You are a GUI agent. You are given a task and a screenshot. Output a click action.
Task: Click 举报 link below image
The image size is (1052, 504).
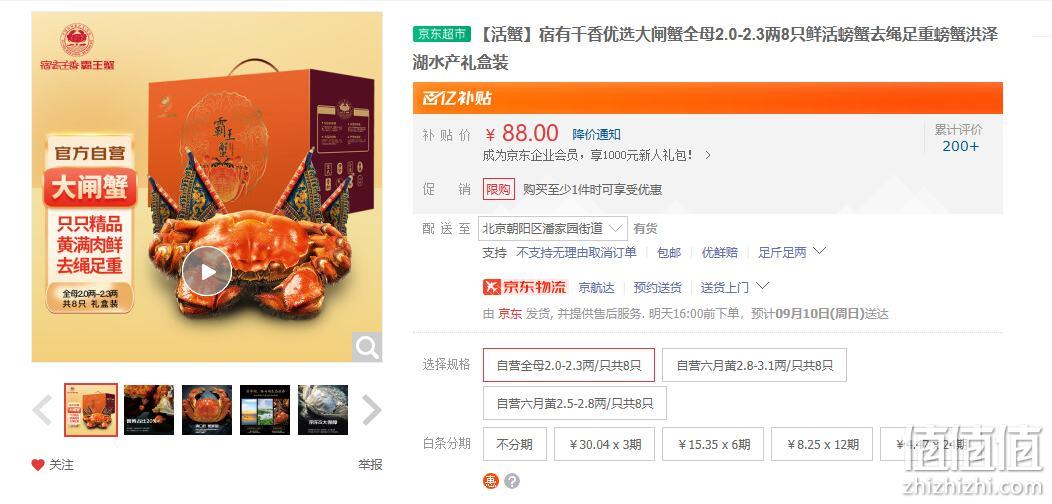point(370,464)
